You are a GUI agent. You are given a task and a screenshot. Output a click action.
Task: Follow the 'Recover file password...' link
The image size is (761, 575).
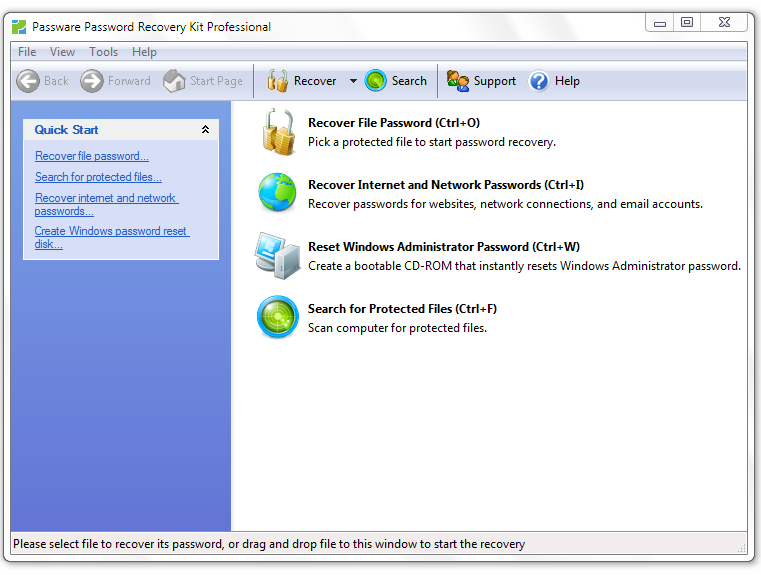(92, 156)
